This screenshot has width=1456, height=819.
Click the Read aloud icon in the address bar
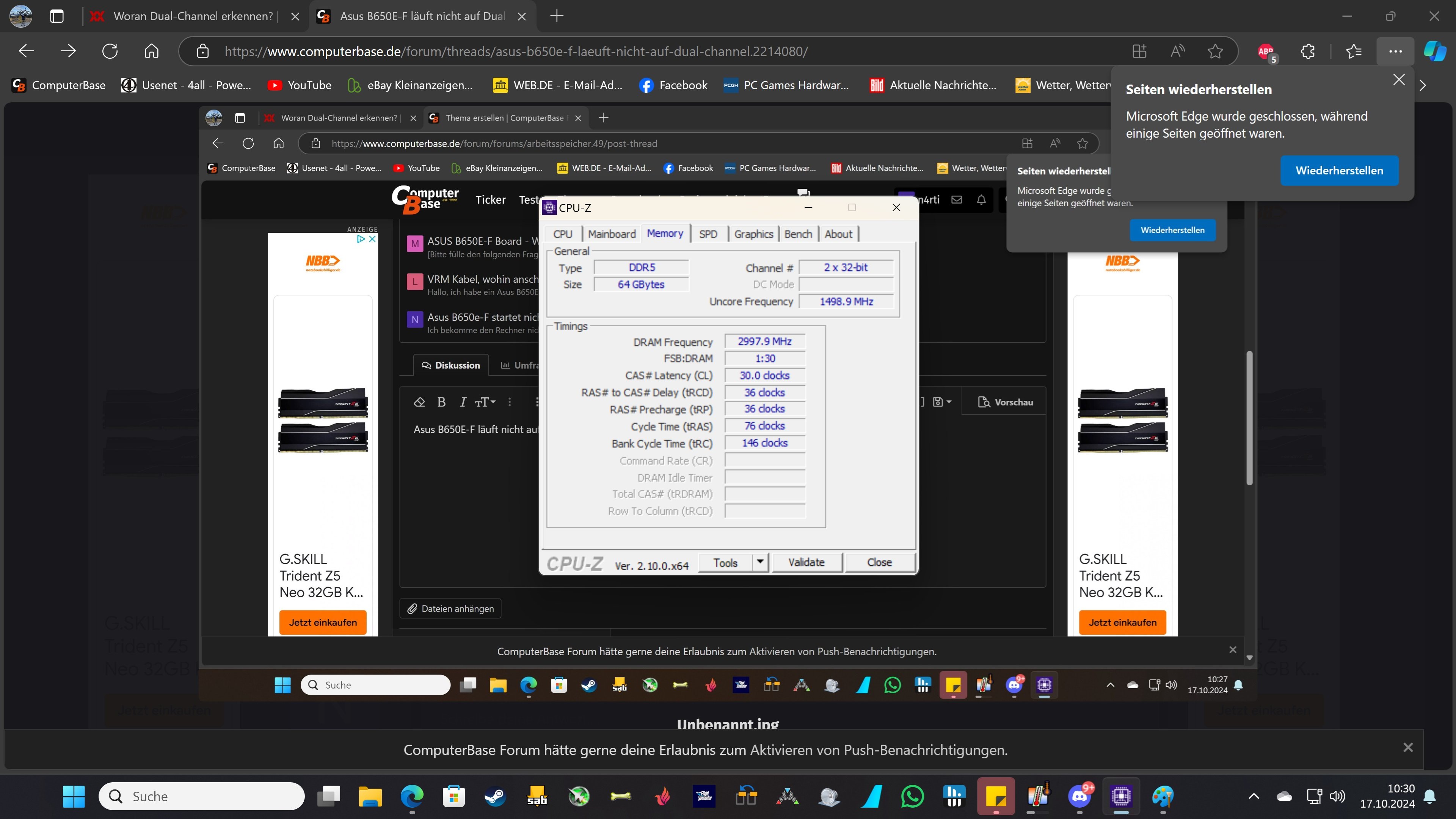1177,52
